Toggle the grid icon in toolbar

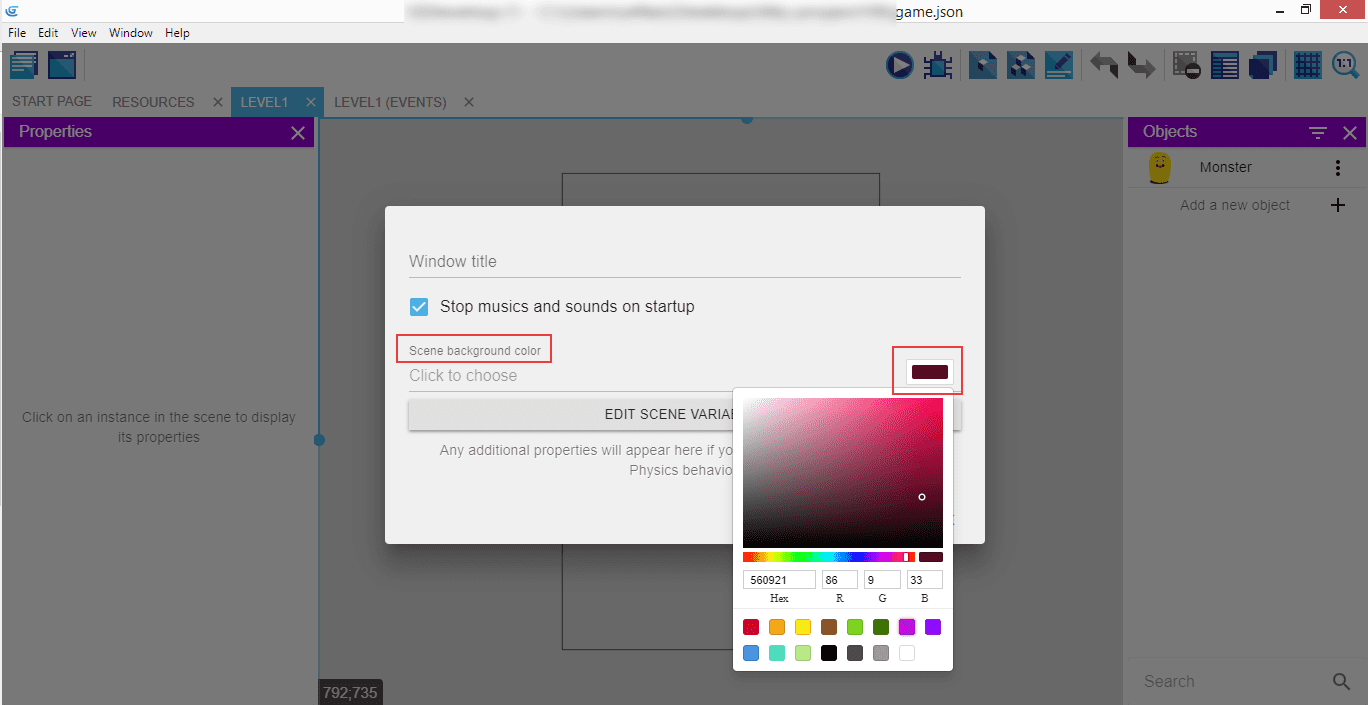[1307, 66]
